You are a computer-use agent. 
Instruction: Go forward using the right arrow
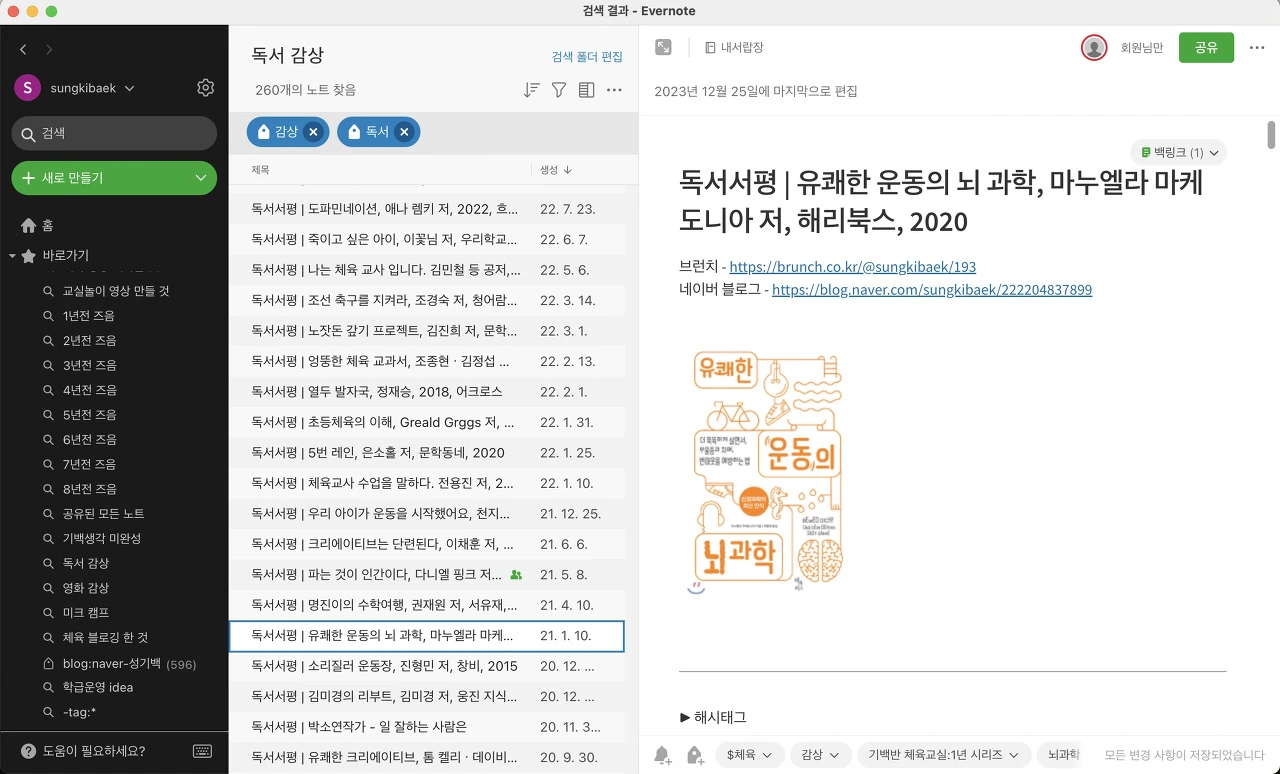point(49,49)
